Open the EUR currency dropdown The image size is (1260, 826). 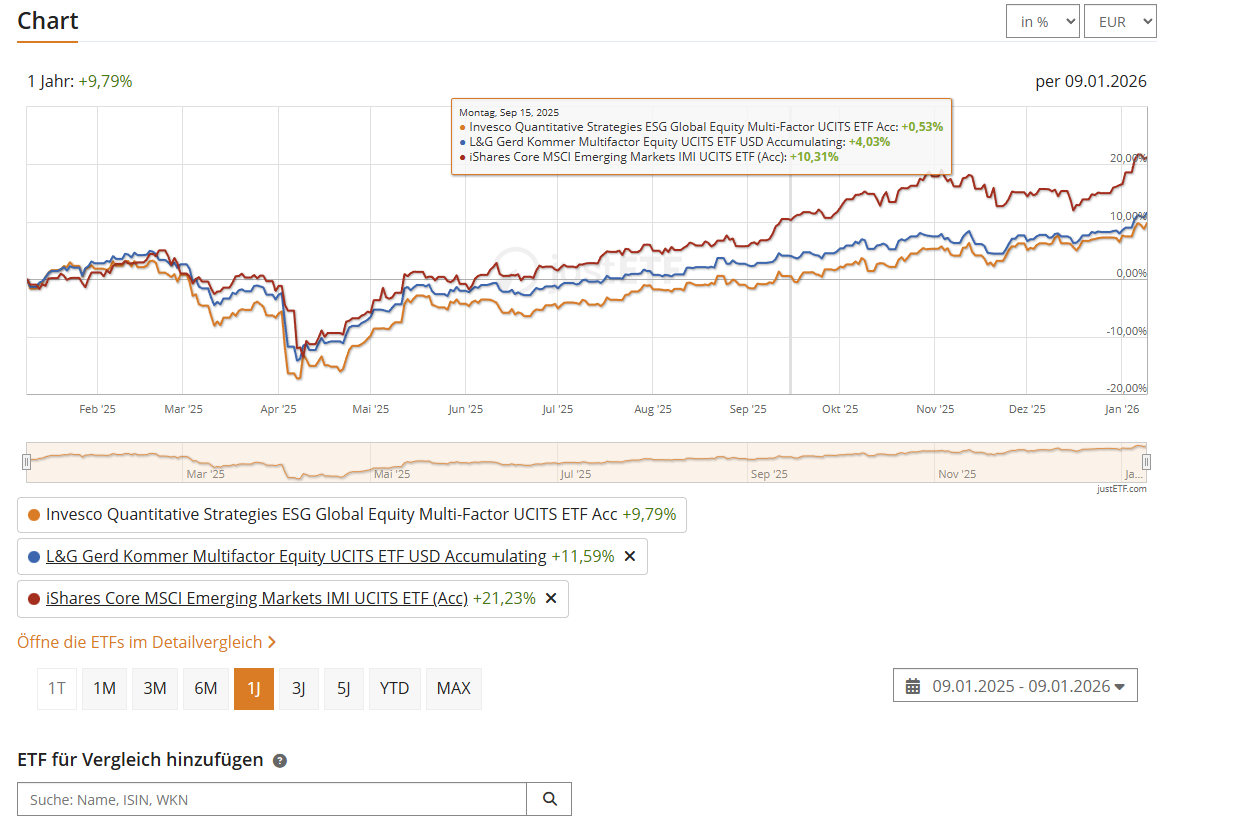(x=1119, y=21)
